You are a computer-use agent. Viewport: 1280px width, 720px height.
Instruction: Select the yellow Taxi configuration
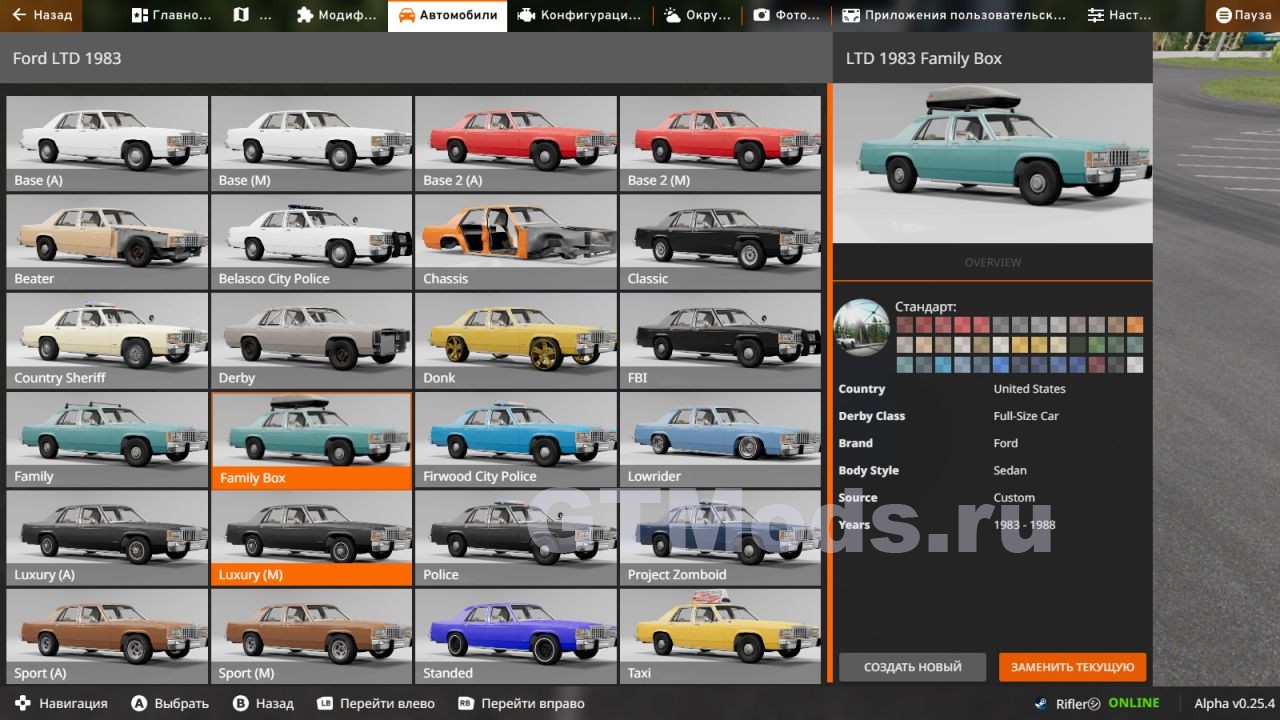pos(720,636)
